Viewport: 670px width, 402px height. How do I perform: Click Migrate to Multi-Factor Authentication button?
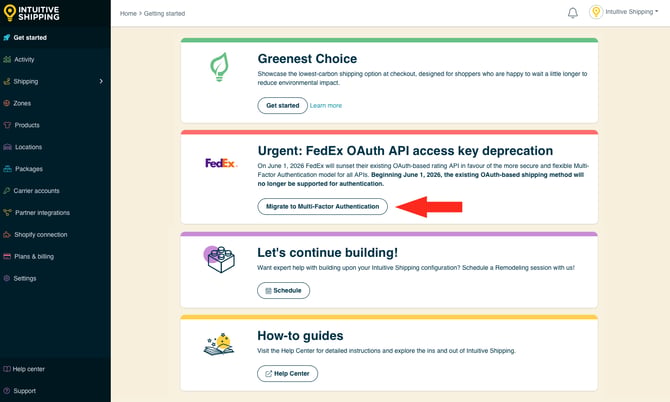click(323, 206)
